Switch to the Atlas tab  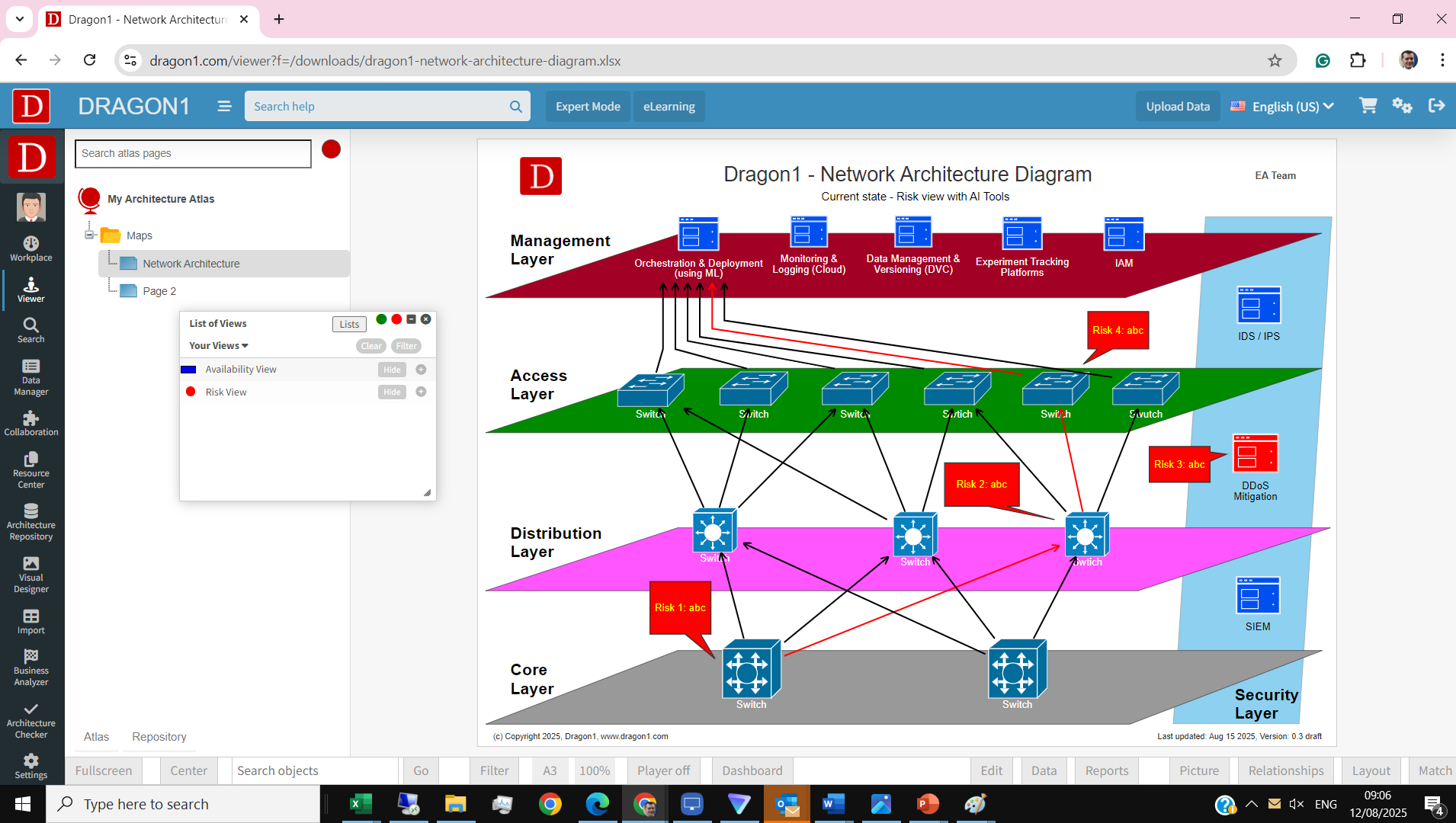pos(96,737)
